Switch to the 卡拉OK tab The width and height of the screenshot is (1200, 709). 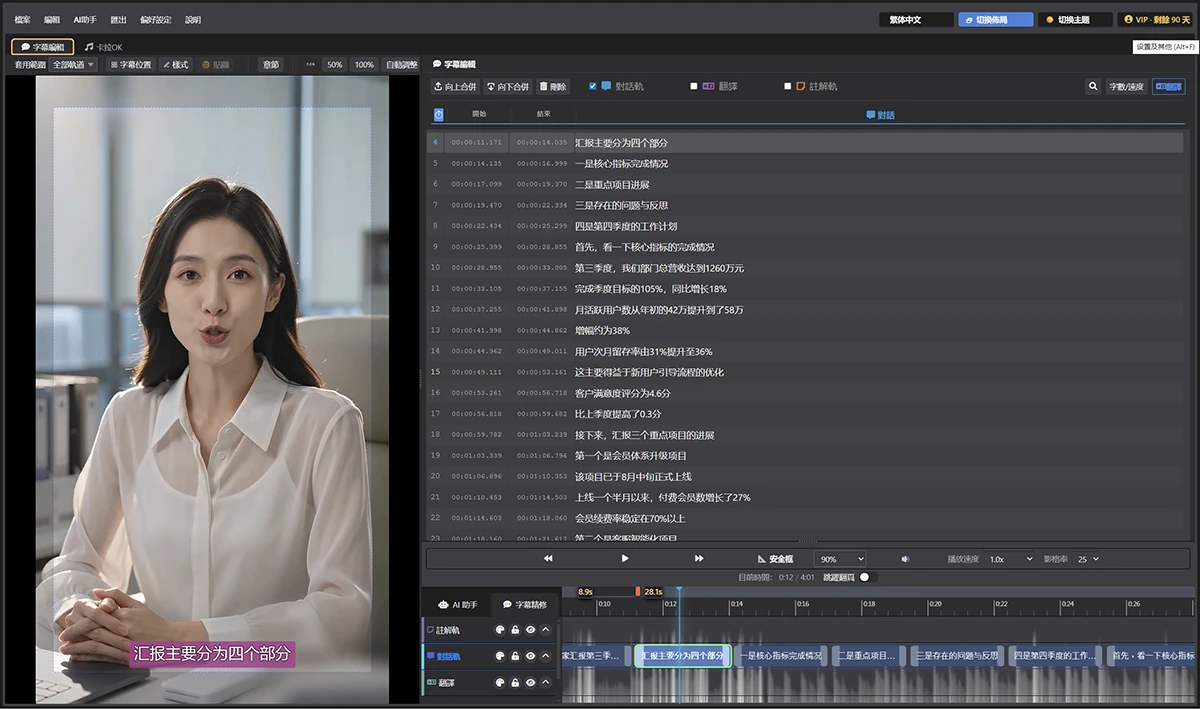click(103, 47)
